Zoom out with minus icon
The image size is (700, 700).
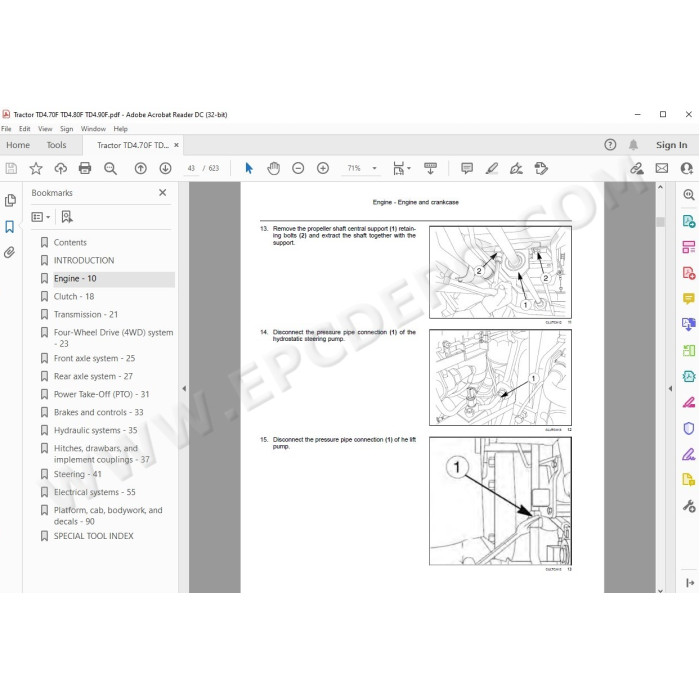tap(298, 168)
